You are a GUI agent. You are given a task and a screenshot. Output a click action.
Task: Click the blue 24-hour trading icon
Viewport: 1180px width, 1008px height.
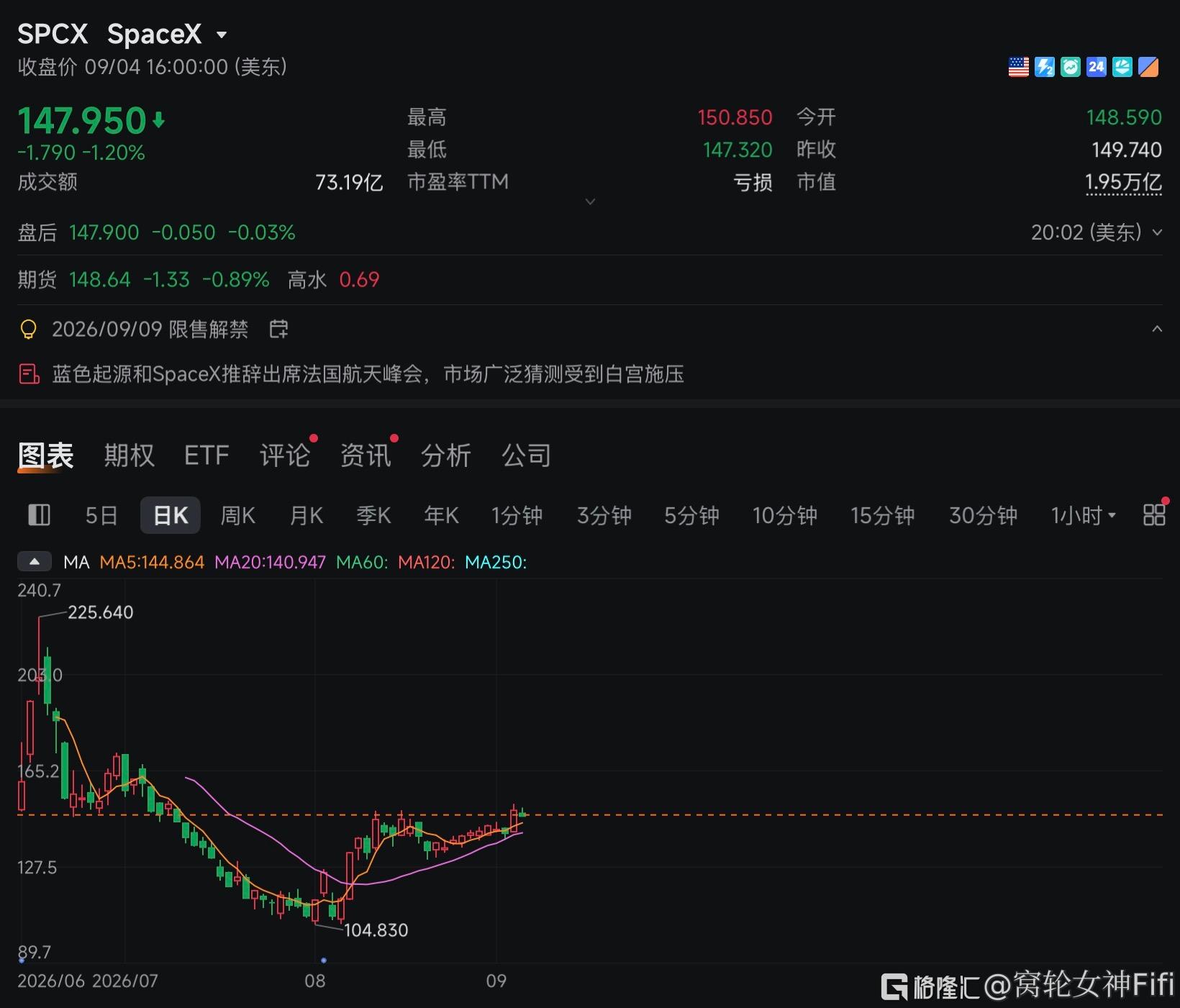[1096, 67]
